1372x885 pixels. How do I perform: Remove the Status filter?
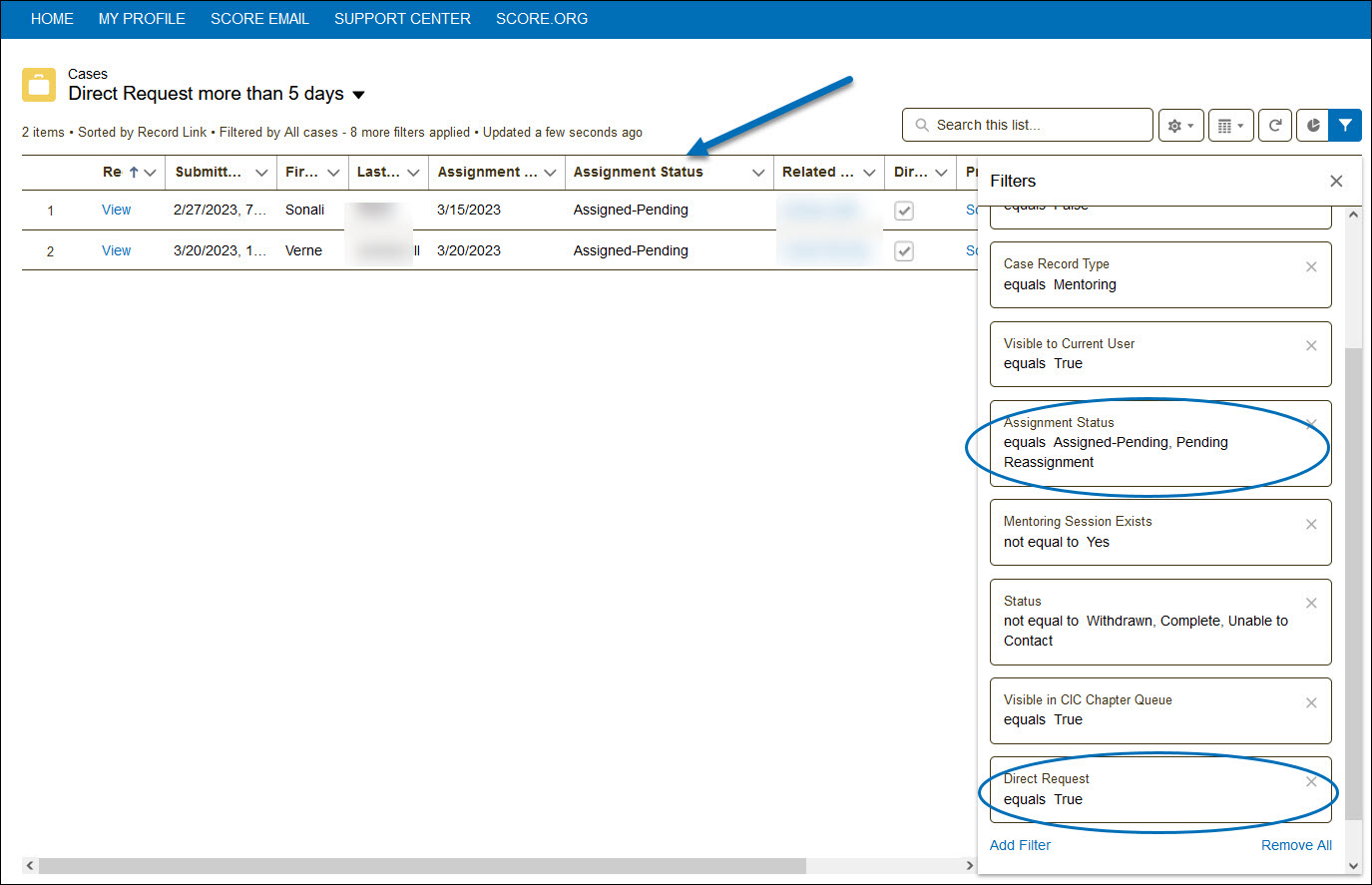[x=1311, y=603]
